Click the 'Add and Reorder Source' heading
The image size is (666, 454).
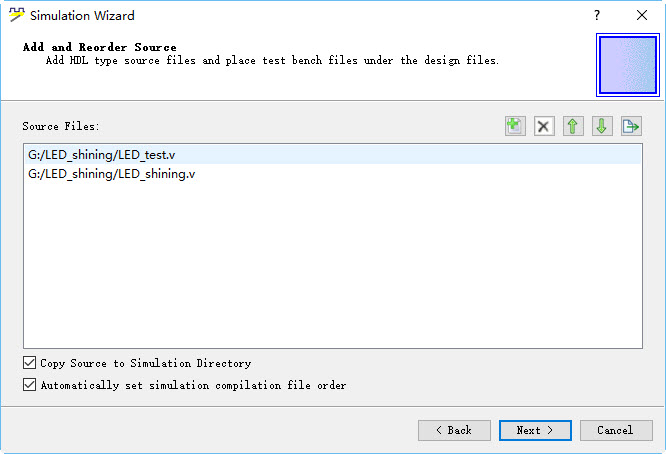pyautogui.click(x=99, y=47)
